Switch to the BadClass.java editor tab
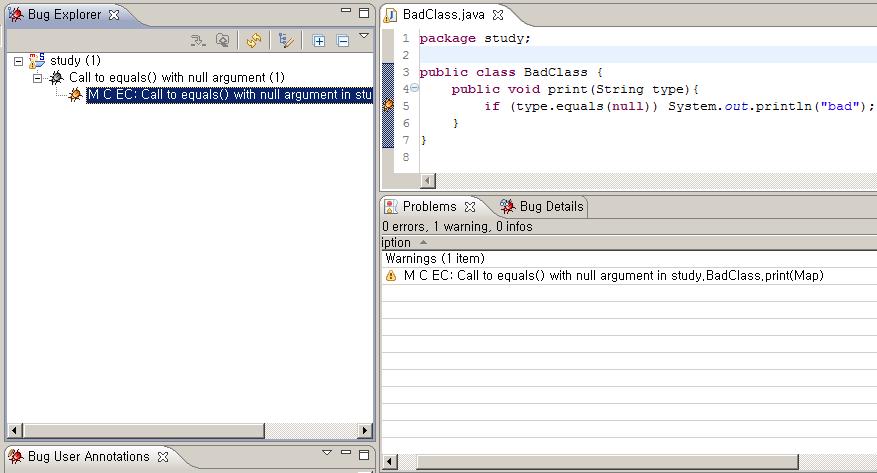Viewport: 877px width, 473px height. 444,15
